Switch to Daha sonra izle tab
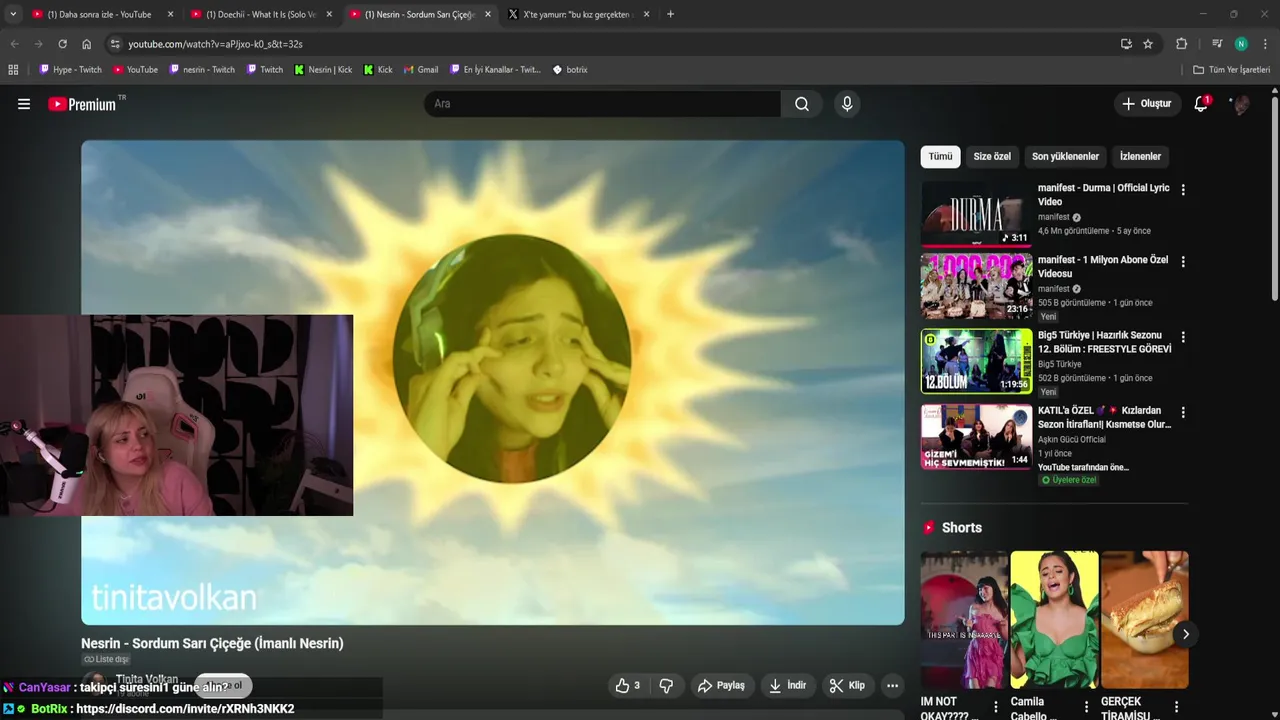 pos(100,14)
